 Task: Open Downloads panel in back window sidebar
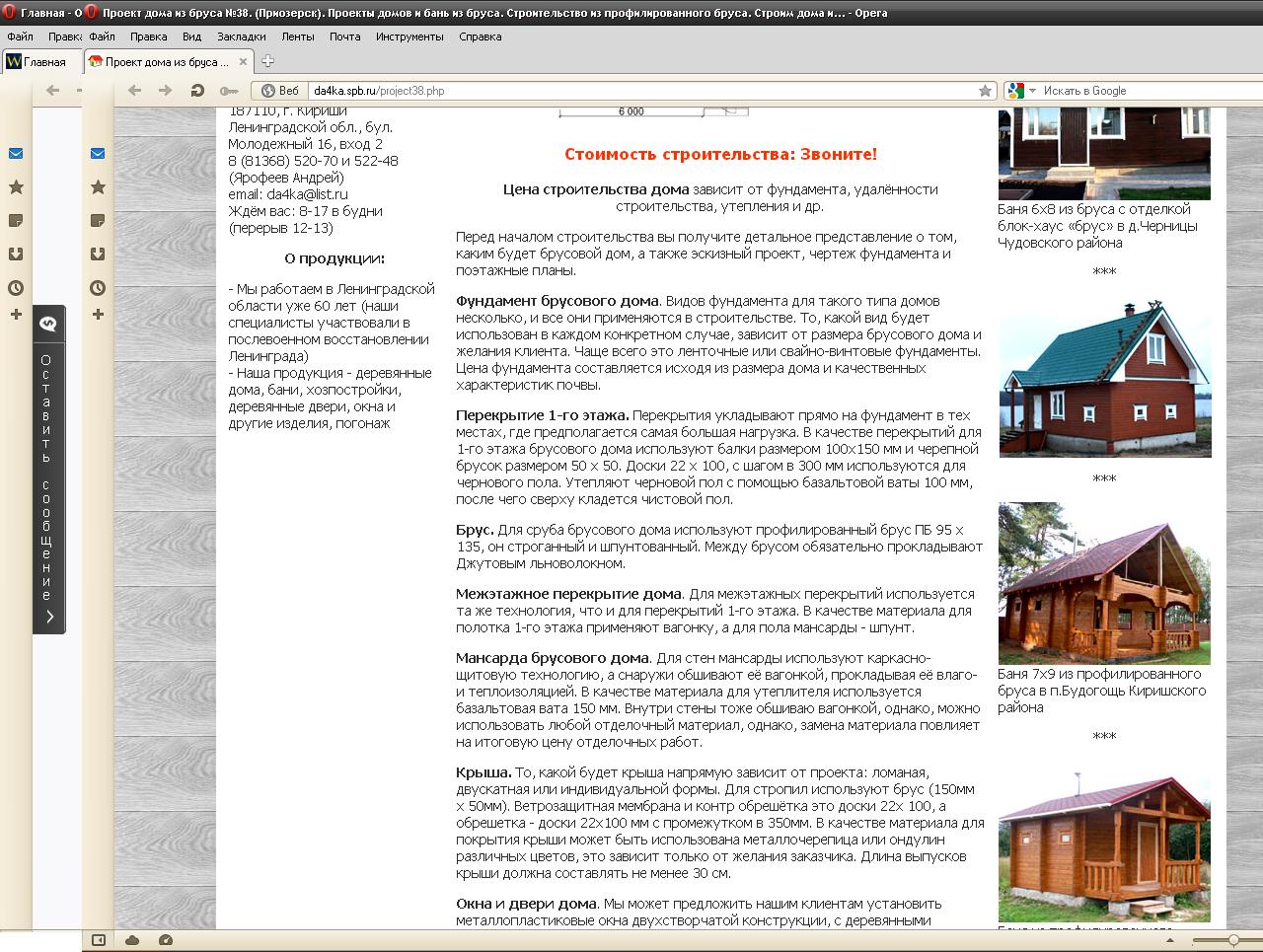click(16, 255)
